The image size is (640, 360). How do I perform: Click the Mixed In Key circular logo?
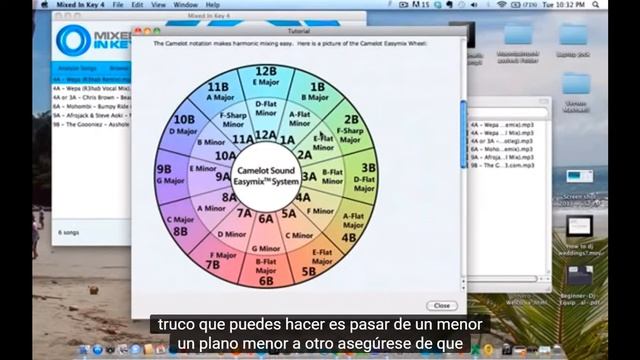(x=73, y=40)
